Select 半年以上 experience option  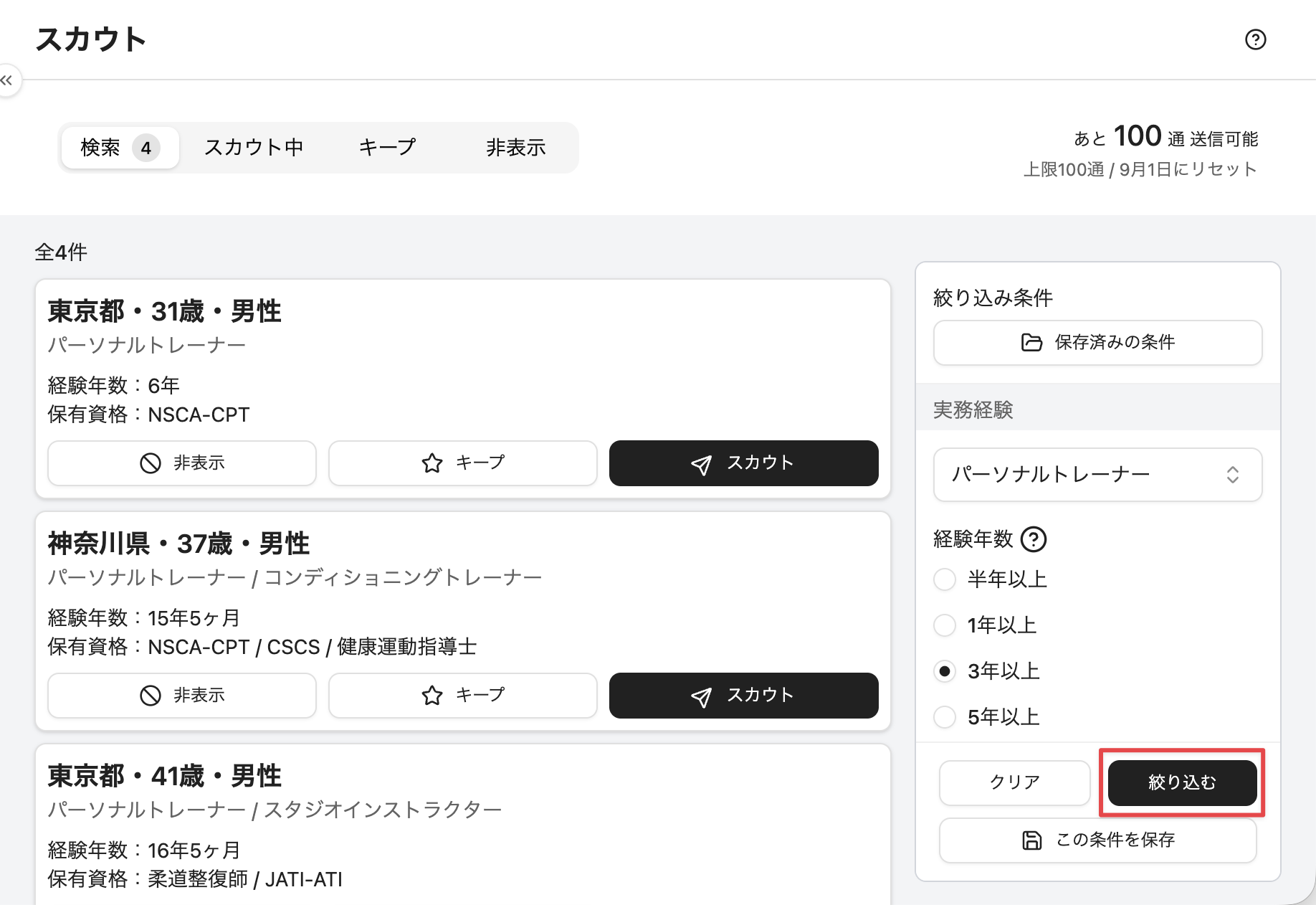point(945,579)
